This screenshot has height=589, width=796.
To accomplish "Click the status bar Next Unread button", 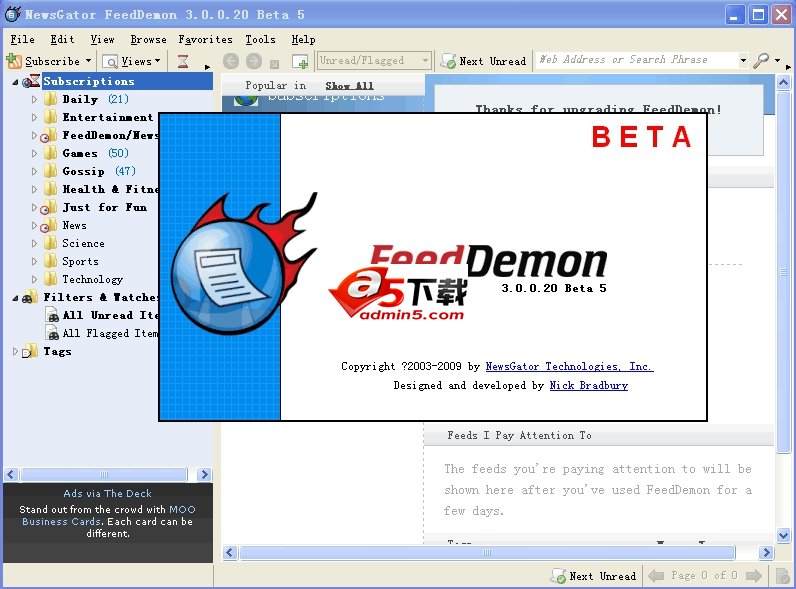I will (594, 576).
